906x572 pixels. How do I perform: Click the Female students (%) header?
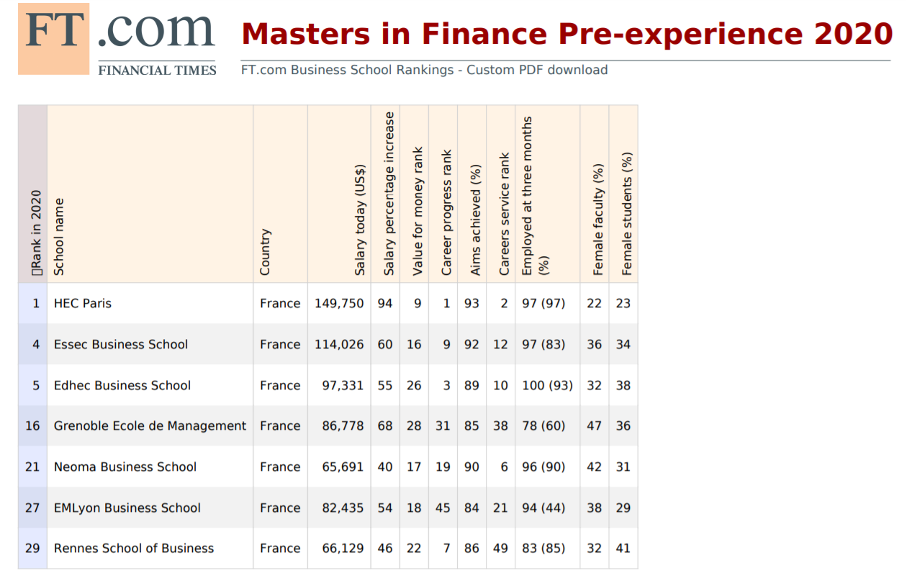click(x=627, y=213)
